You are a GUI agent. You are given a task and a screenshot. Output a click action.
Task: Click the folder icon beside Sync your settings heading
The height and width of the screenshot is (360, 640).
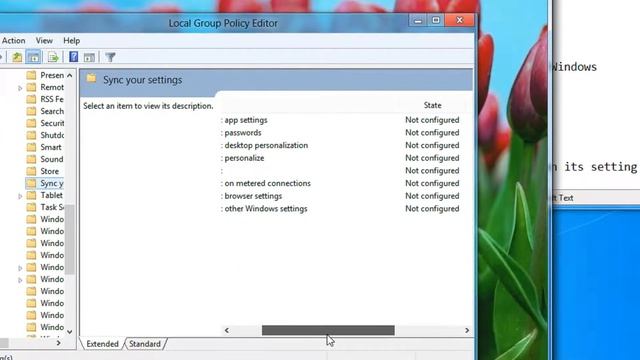91,78
